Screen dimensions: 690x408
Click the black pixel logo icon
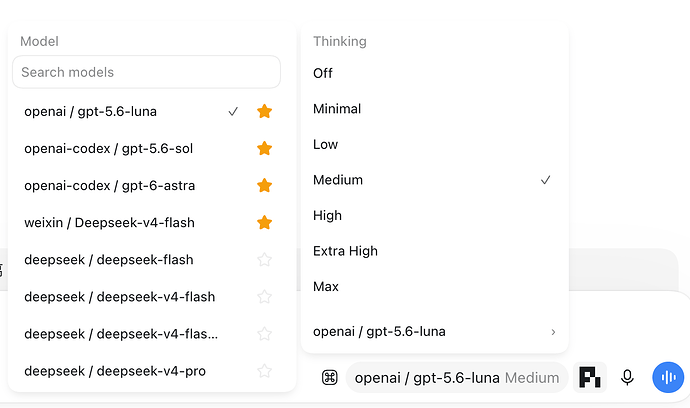(590, 377)
